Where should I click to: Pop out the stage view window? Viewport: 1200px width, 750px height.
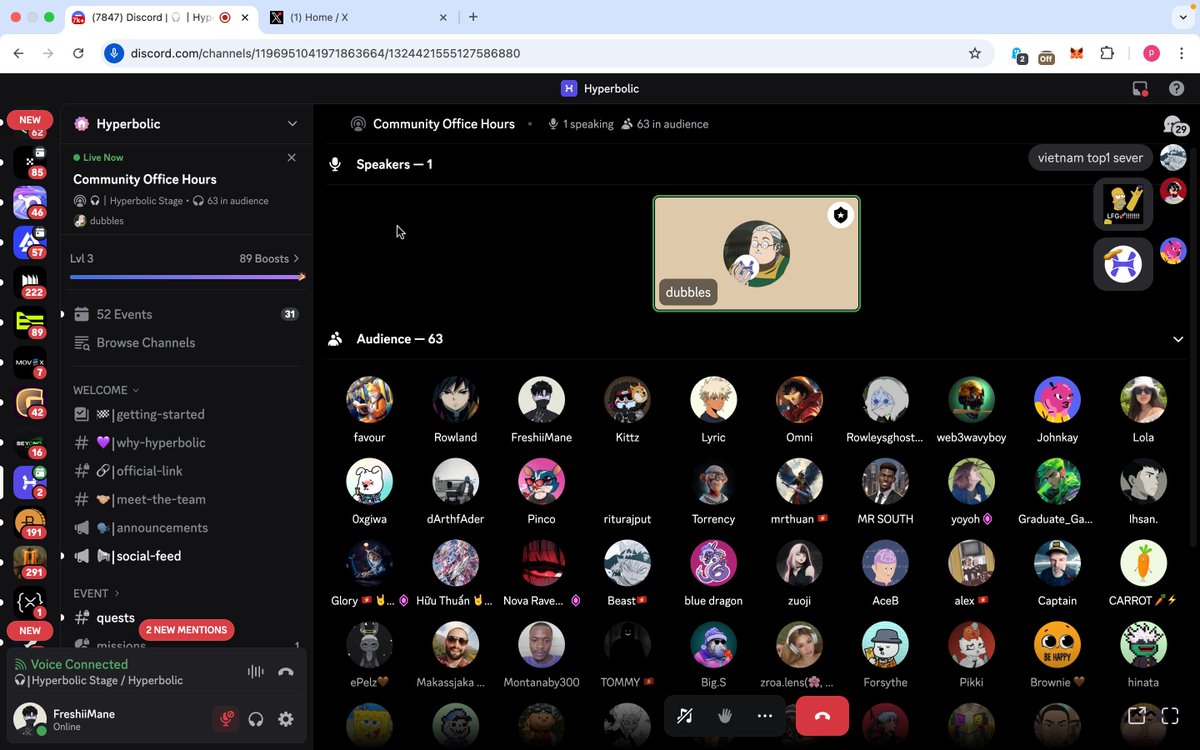coord(1136,715)
